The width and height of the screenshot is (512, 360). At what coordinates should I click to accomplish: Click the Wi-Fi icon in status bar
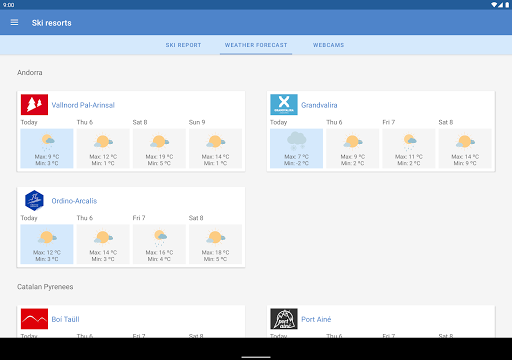tap(494, 5)
